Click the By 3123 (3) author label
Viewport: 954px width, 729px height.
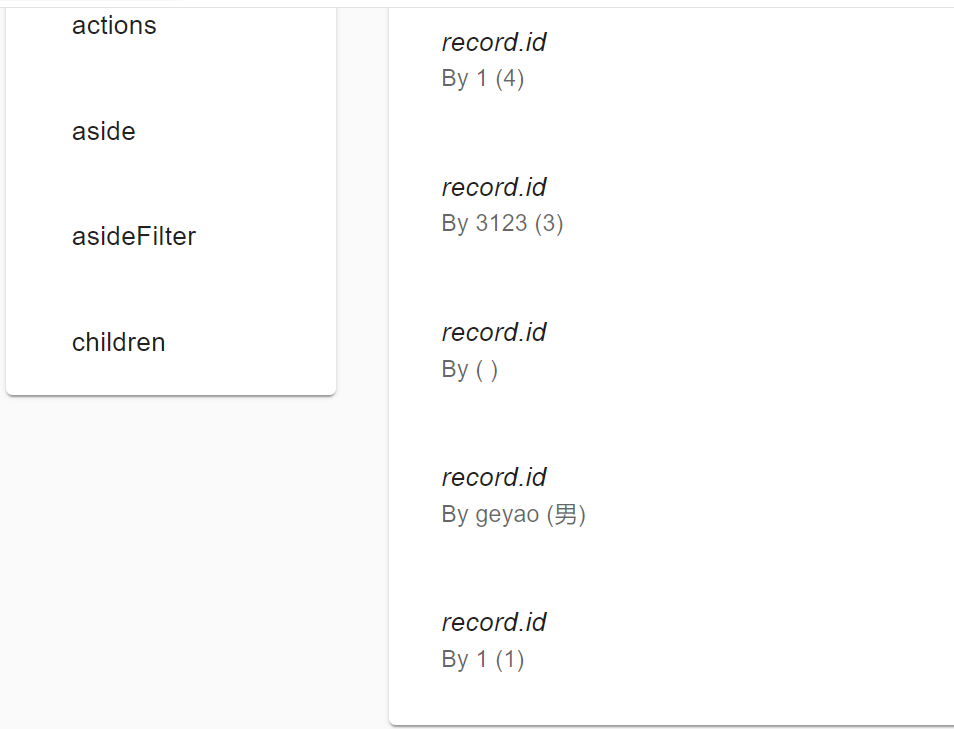(502, 223)
